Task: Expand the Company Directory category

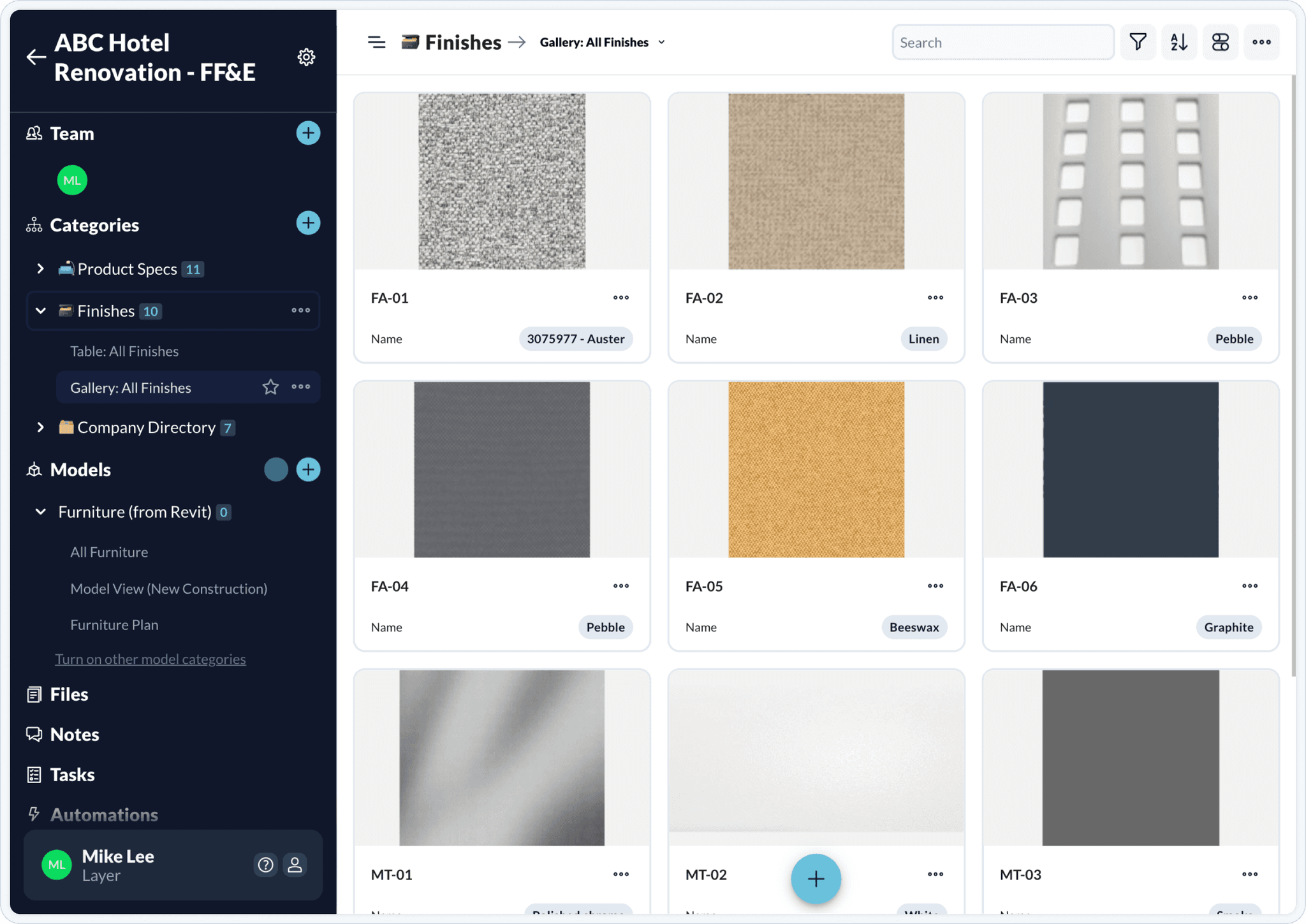Action: click(41, 427)
